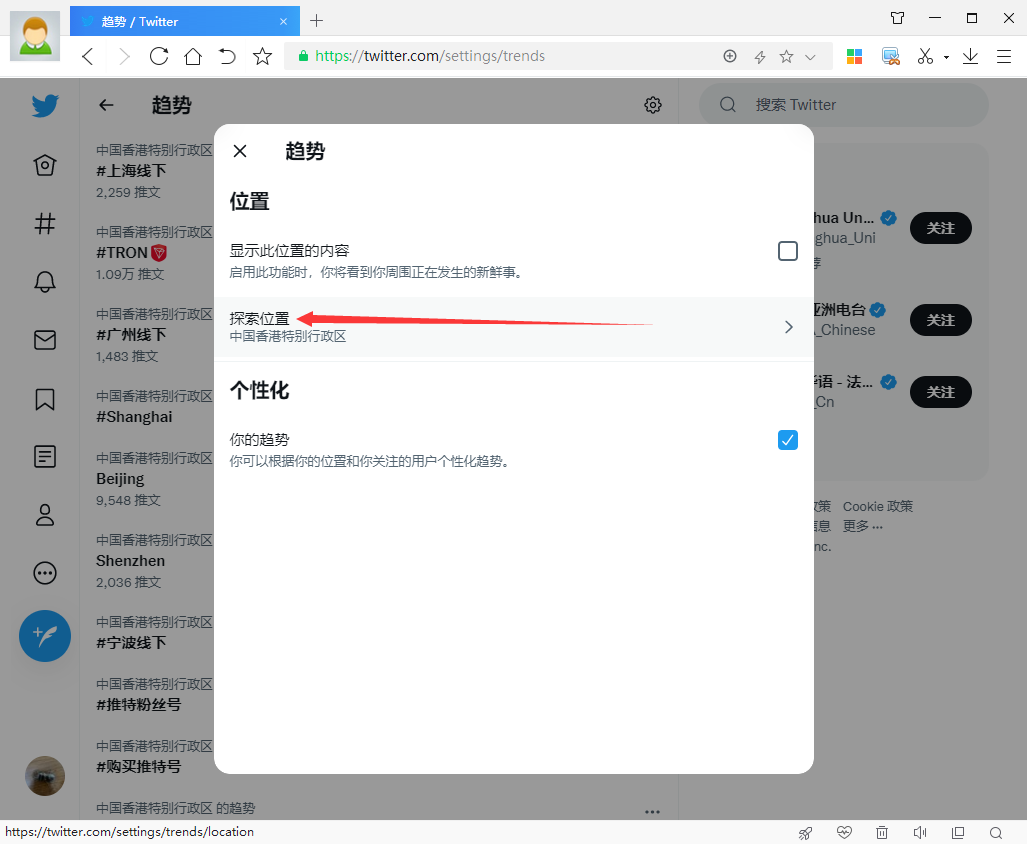Open the dropdown arrow beside scissors
The width and height of the screenshot is (1027, 844).
(x=946, y=58)
